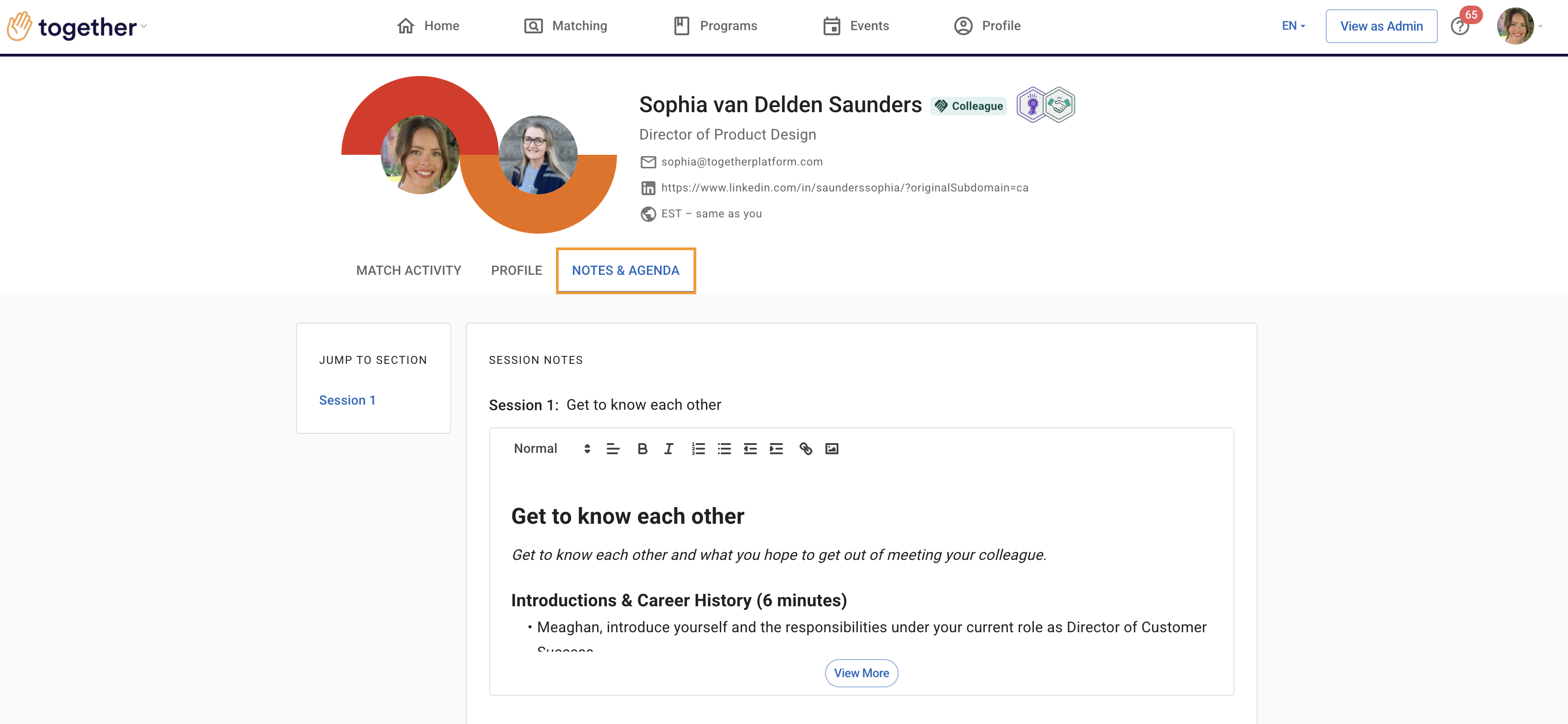Viewport: 1568px width, 724px height.
Task: Switch to the Match Activity tab
Action: [409, 270]
